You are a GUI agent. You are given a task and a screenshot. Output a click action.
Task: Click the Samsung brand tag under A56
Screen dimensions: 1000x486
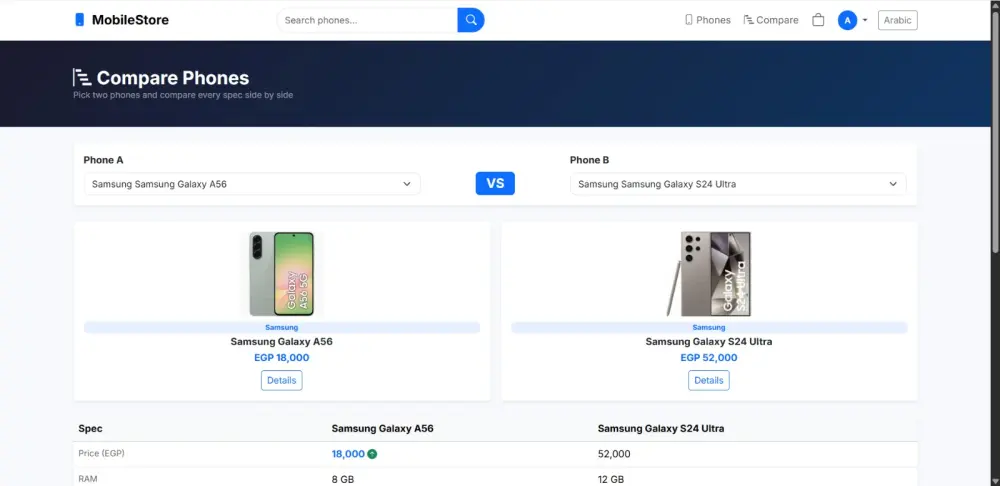[281, 327]
